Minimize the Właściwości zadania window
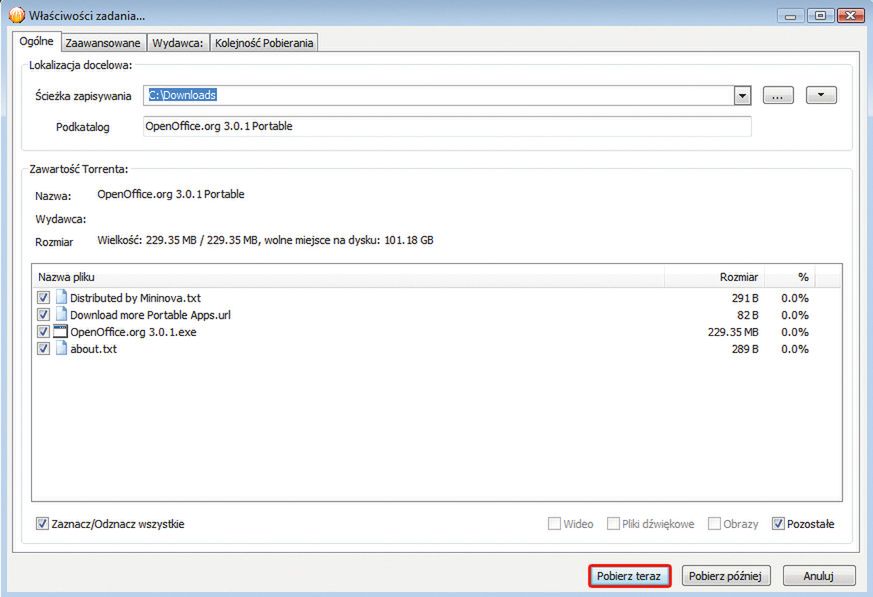The height and width of the screenshot is (597, 873). pyautogui.click(x=791, y=16)
